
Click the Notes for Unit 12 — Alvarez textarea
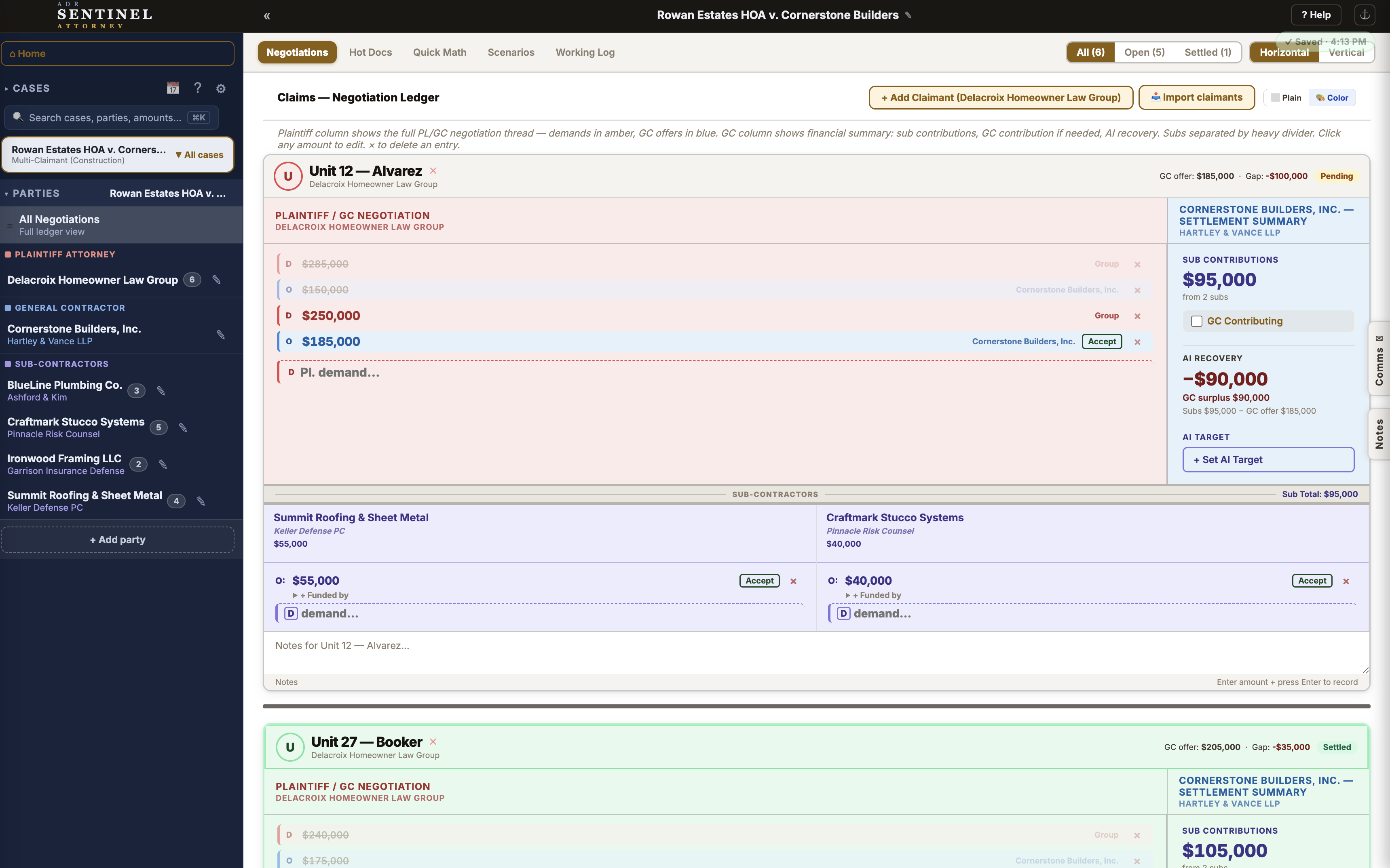click(x=816, y=653)
